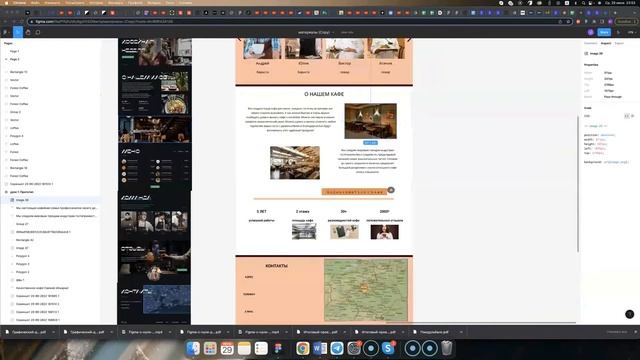The width and height of the screenshot is (640, 360).
Task: Open Figma app from the Dock
Action: pos(278,348)
